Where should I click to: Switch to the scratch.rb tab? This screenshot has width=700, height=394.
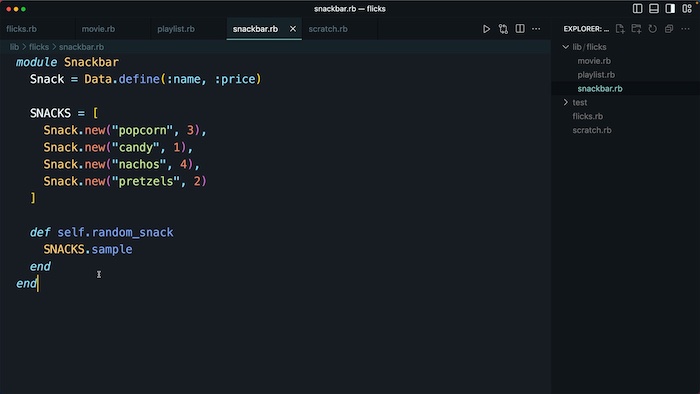coord(328,29)
